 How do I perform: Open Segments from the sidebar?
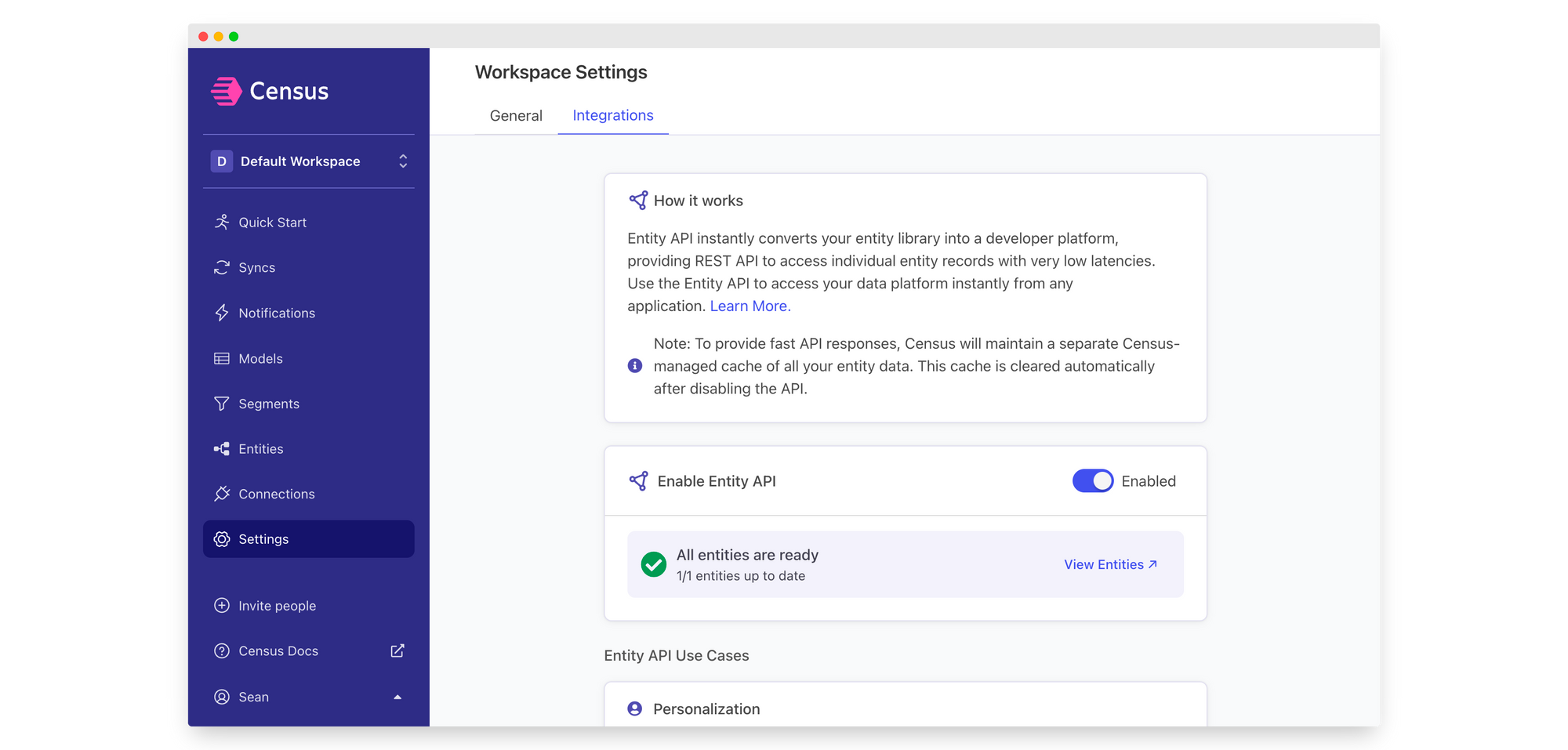pyautogui.click(x=268, y=404)
